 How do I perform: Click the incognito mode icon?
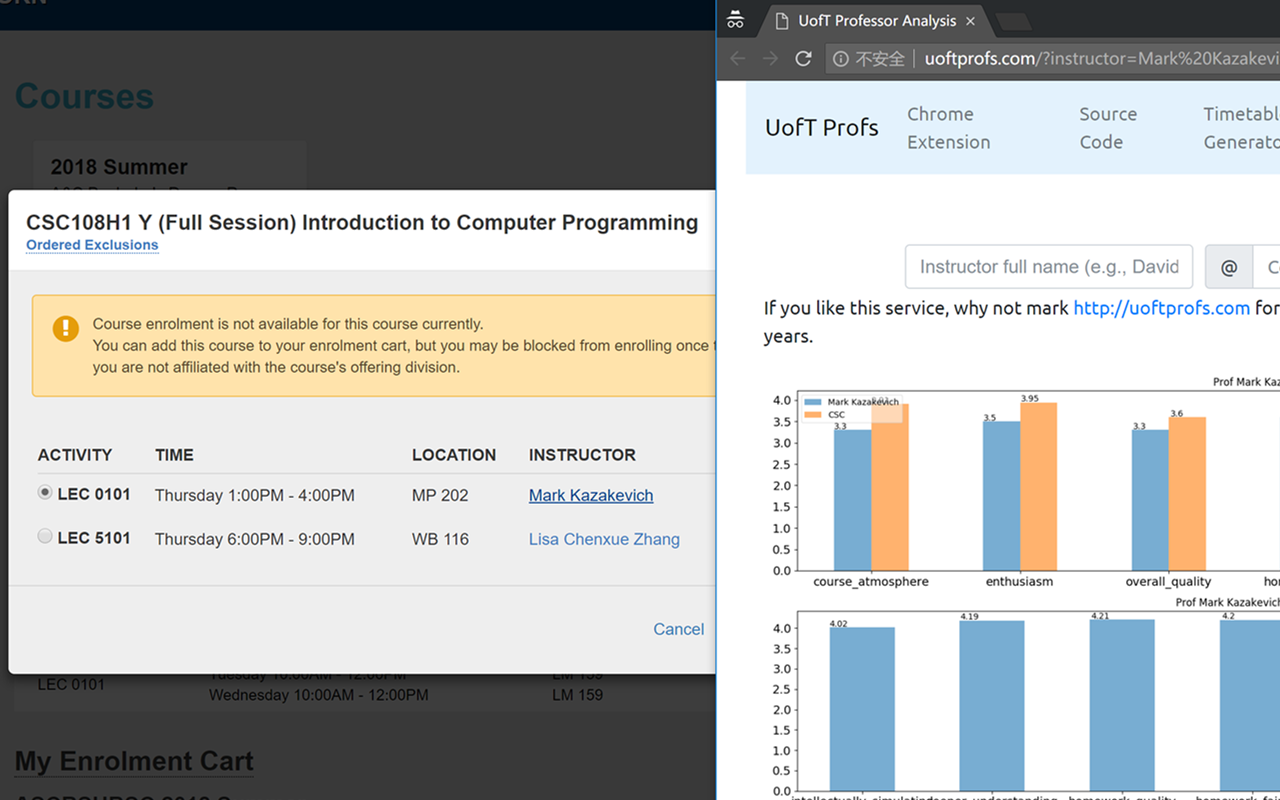(x=735, y=20)
